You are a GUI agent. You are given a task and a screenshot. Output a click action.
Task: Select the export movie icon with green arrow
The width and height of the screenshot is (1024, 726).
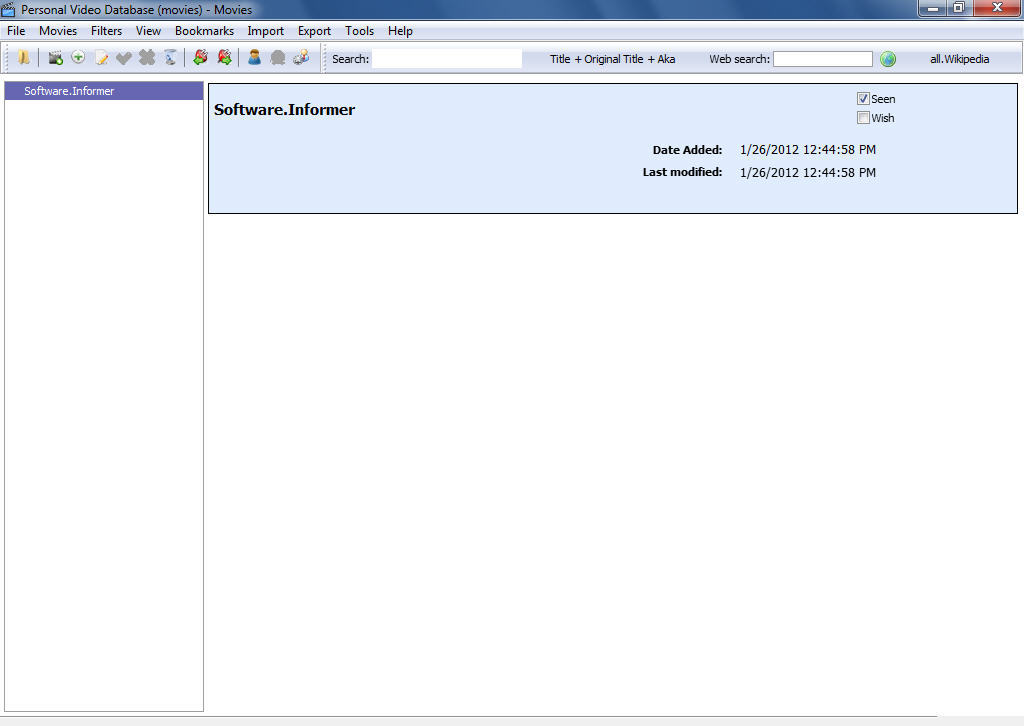(x=225, y=57)
